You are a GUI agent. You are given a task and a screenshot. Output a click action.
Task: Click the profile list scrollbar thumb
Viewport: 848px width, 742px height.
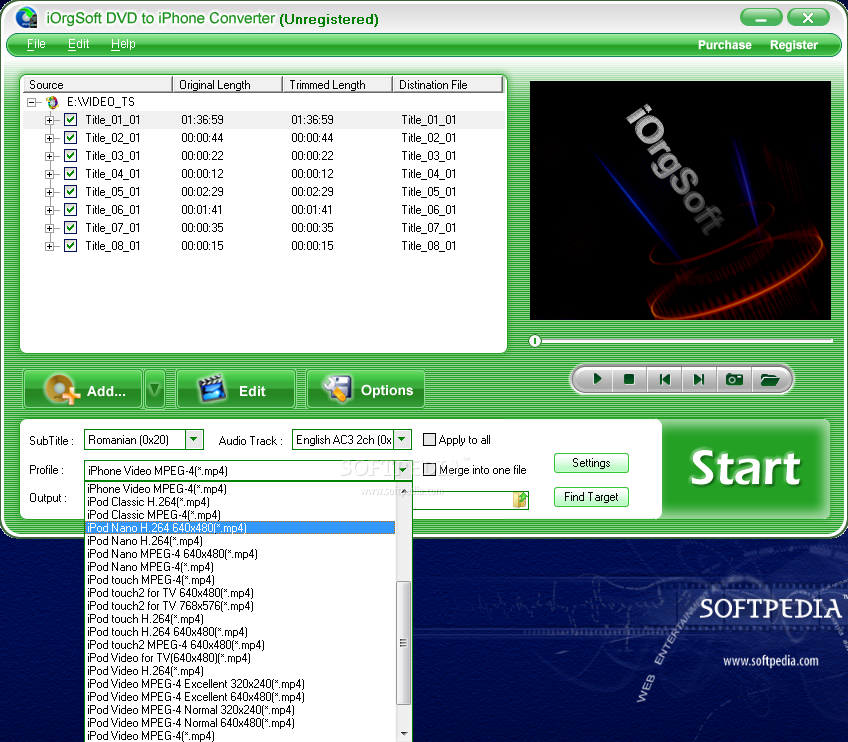(403, 643)
